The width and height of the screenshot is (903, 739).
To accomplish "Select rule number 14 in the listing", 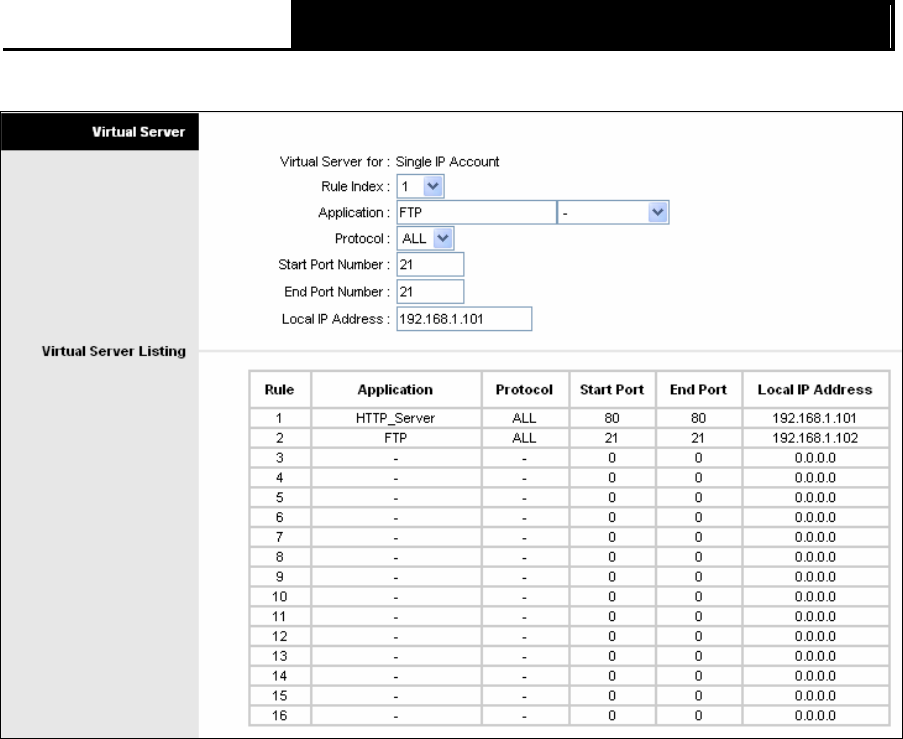I will [279, 676].
